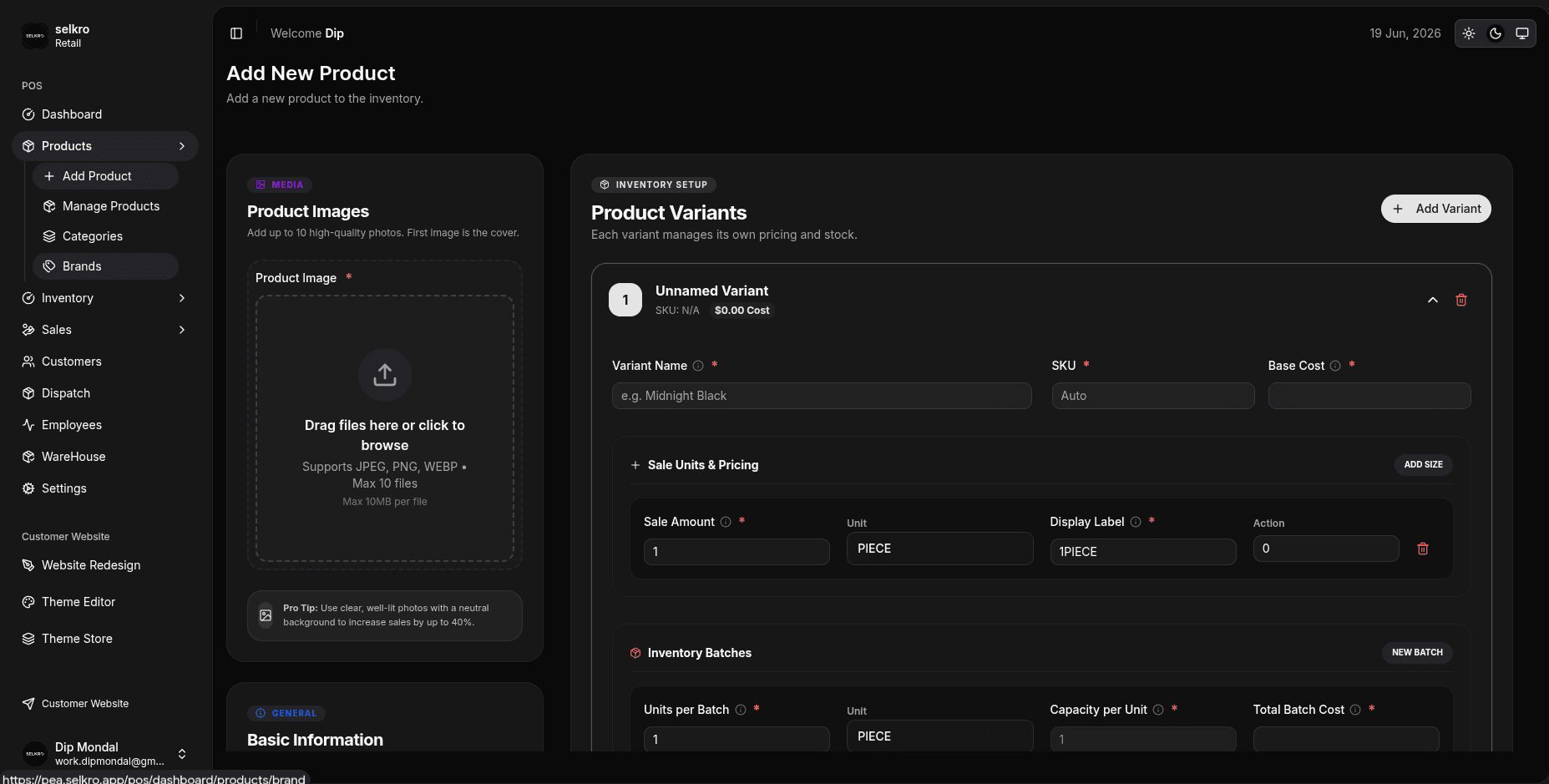This screenshot has width=1549, height=784.
Task: Open Unit PIECE dropdown in Sale Units
Action: coord(940,549)
